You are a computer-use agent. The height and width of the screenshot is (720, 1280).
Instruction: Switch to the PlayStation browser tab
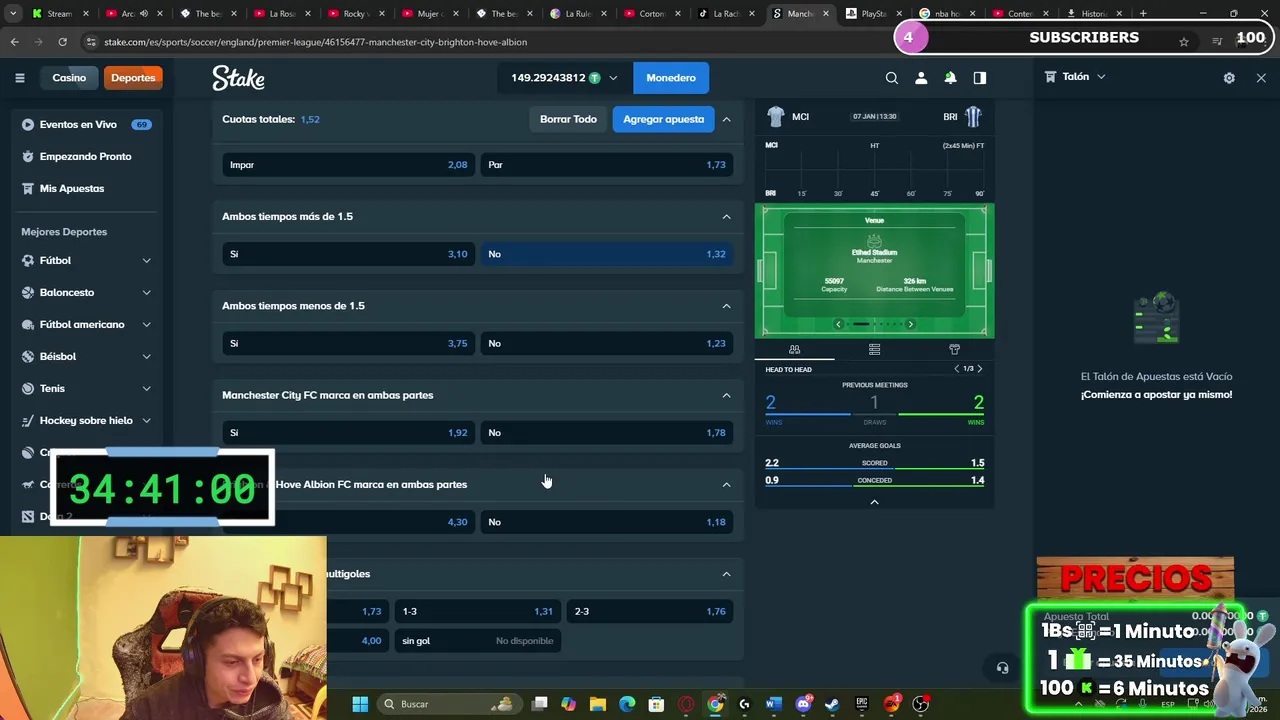point(872,14)
